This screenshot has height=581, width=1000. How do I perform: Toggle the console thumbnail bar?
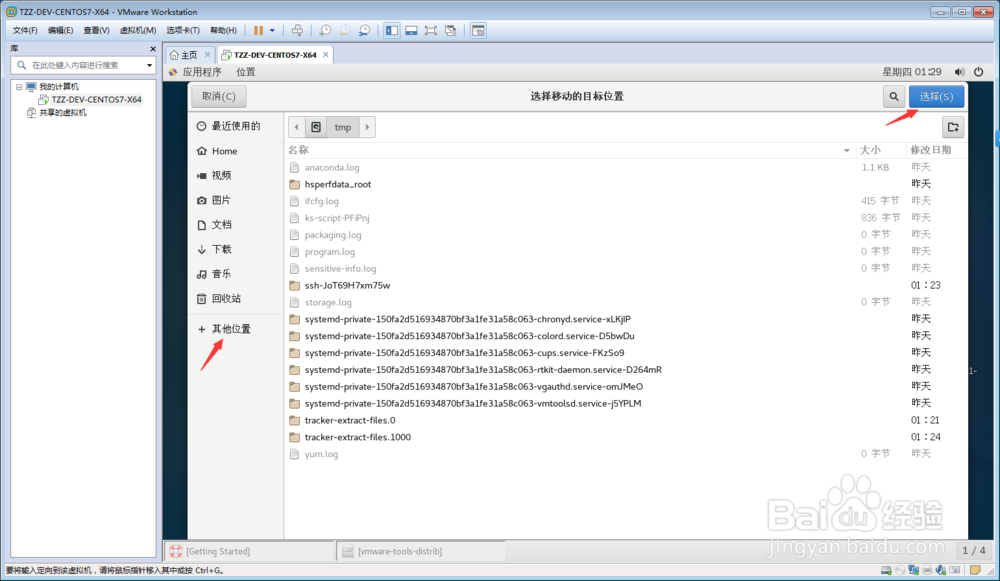[411, 30]
